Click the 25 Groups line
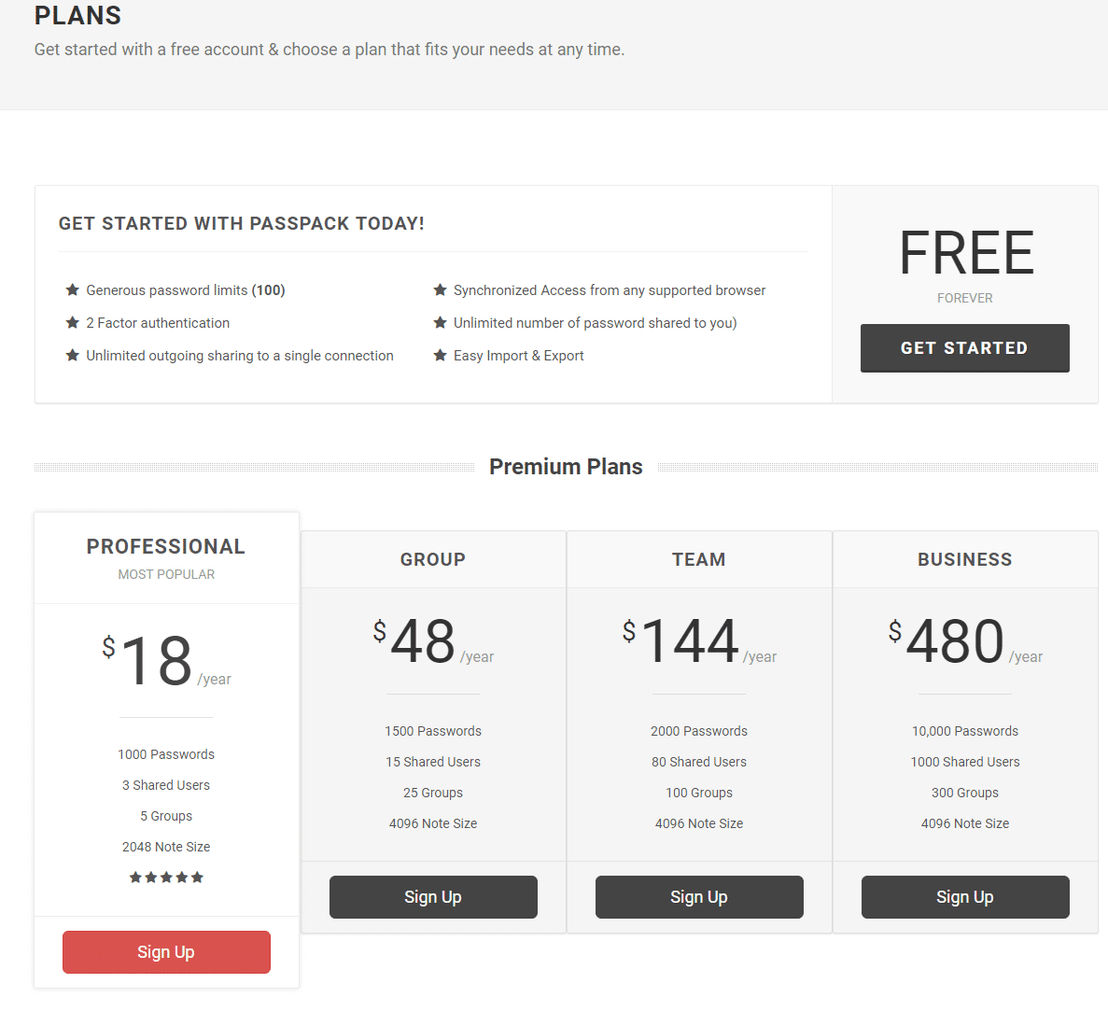Viewport: 1108px width, 1027px height. coord(433,792)
